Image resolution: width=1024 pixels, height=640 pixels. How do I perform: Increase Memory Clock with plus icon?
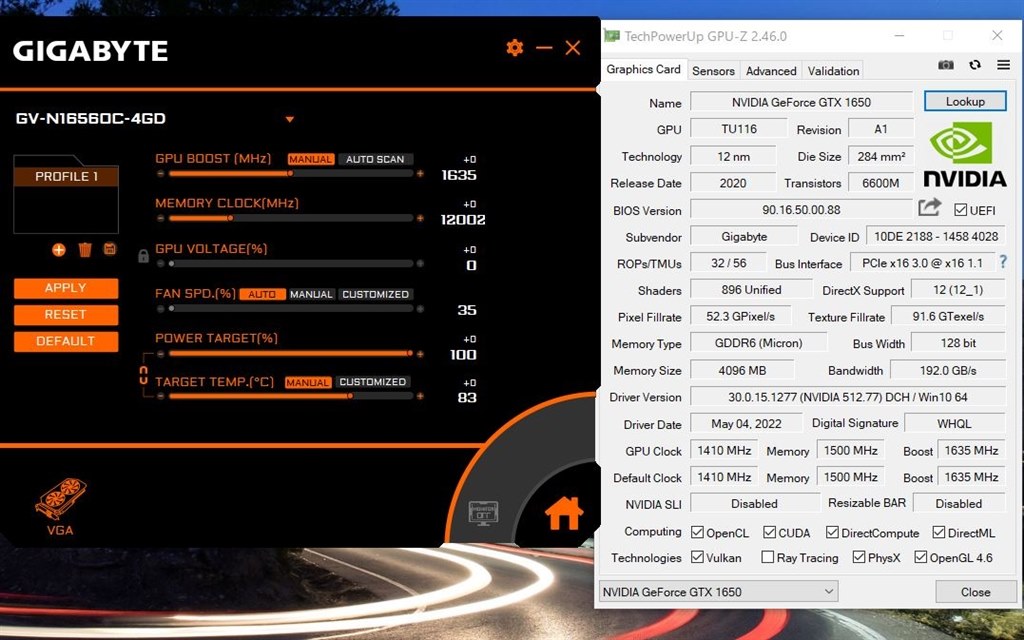point(420,218)
